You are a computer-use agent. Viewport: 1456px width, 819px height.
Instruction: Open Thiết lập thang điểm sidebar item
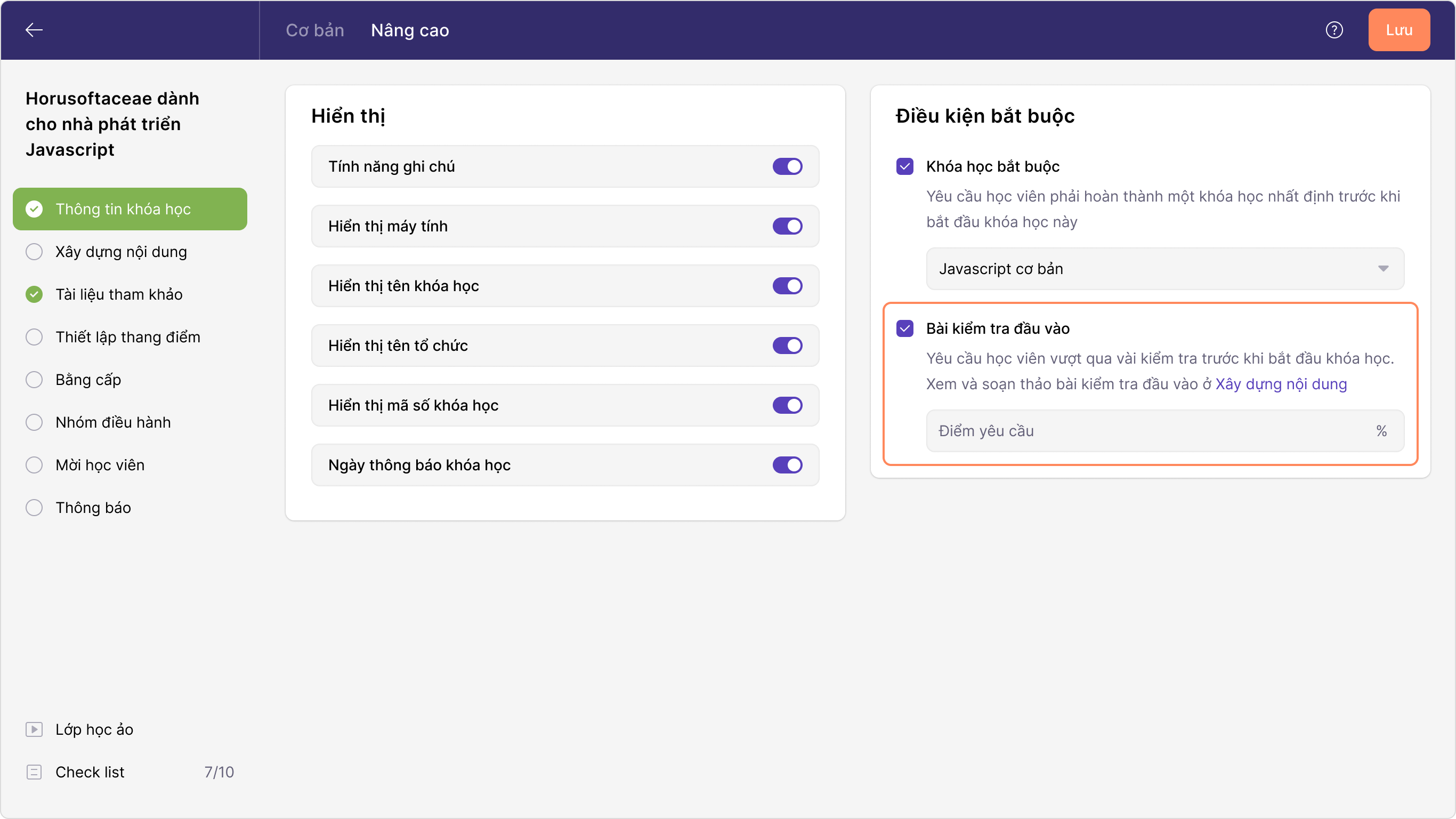click(x=128, y=337)
